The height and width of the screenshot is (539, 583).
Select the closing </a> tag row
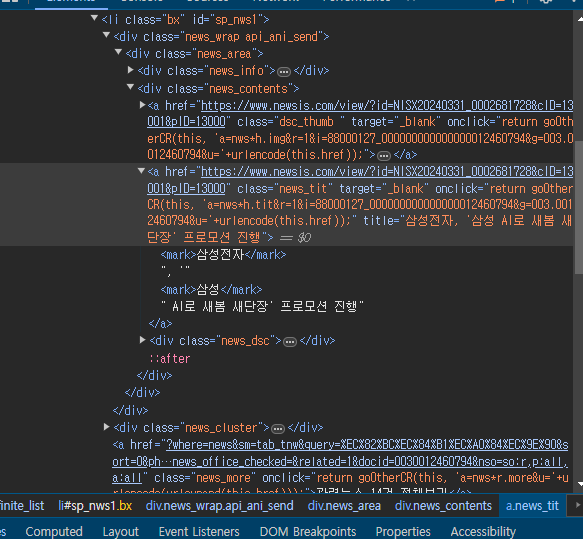pyautogui.click(x=160, y=323)
